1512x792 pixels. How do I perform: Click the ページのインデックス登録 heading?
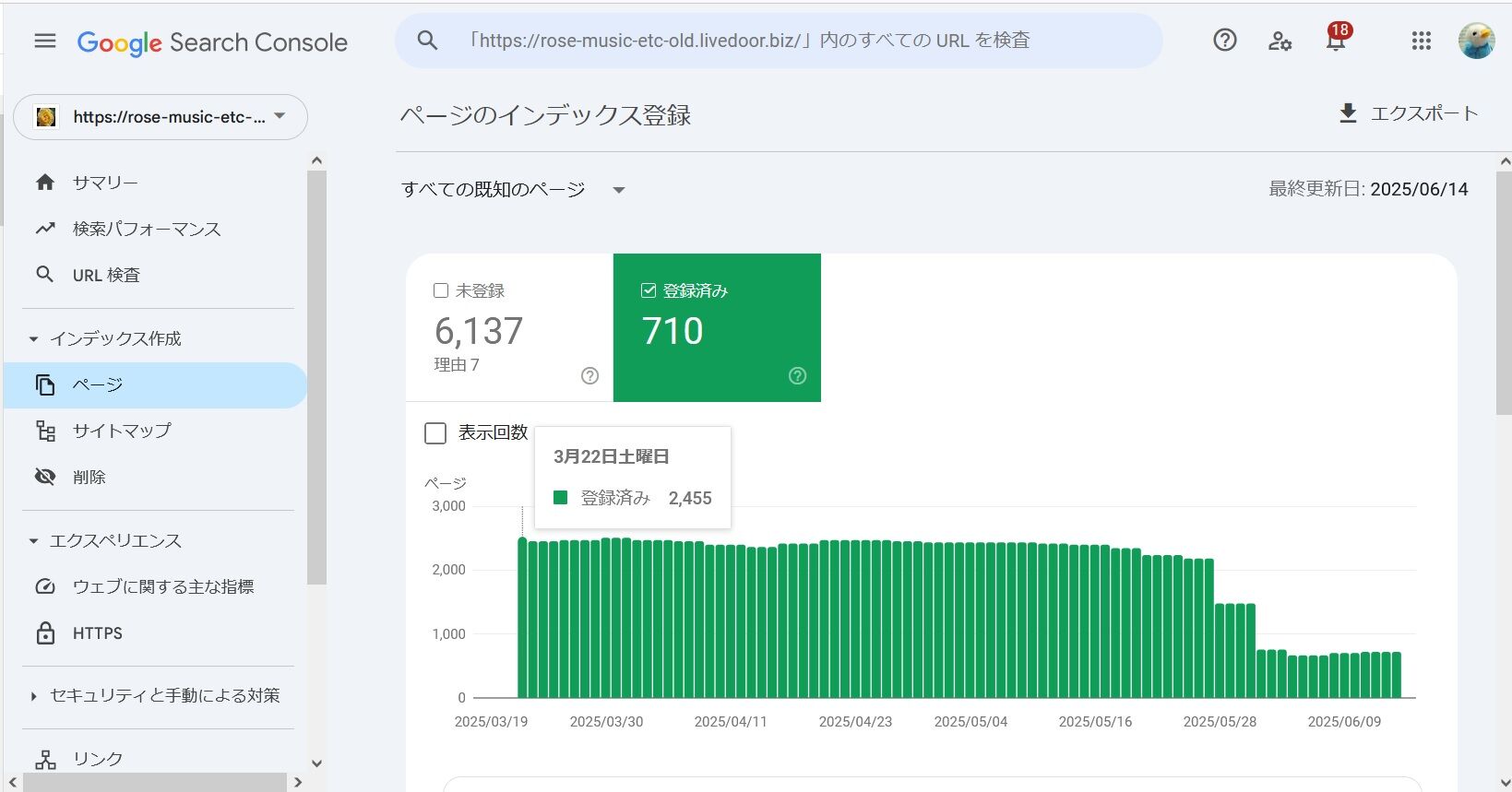click(545, 115)
